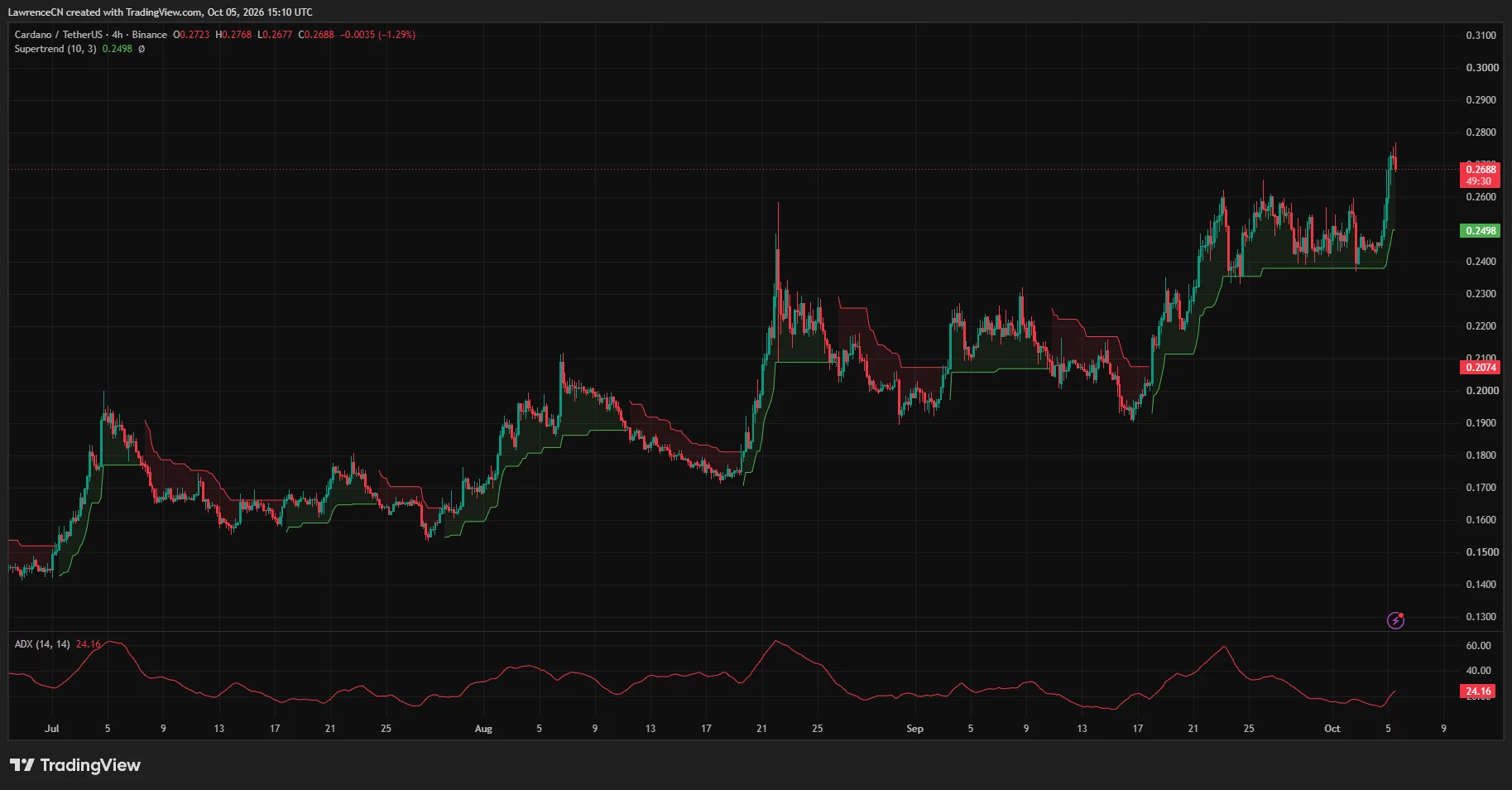The image size is (1512, 790).
Task: Click the 24.16 value beside ADX legend
Action: tap(88, 644)
